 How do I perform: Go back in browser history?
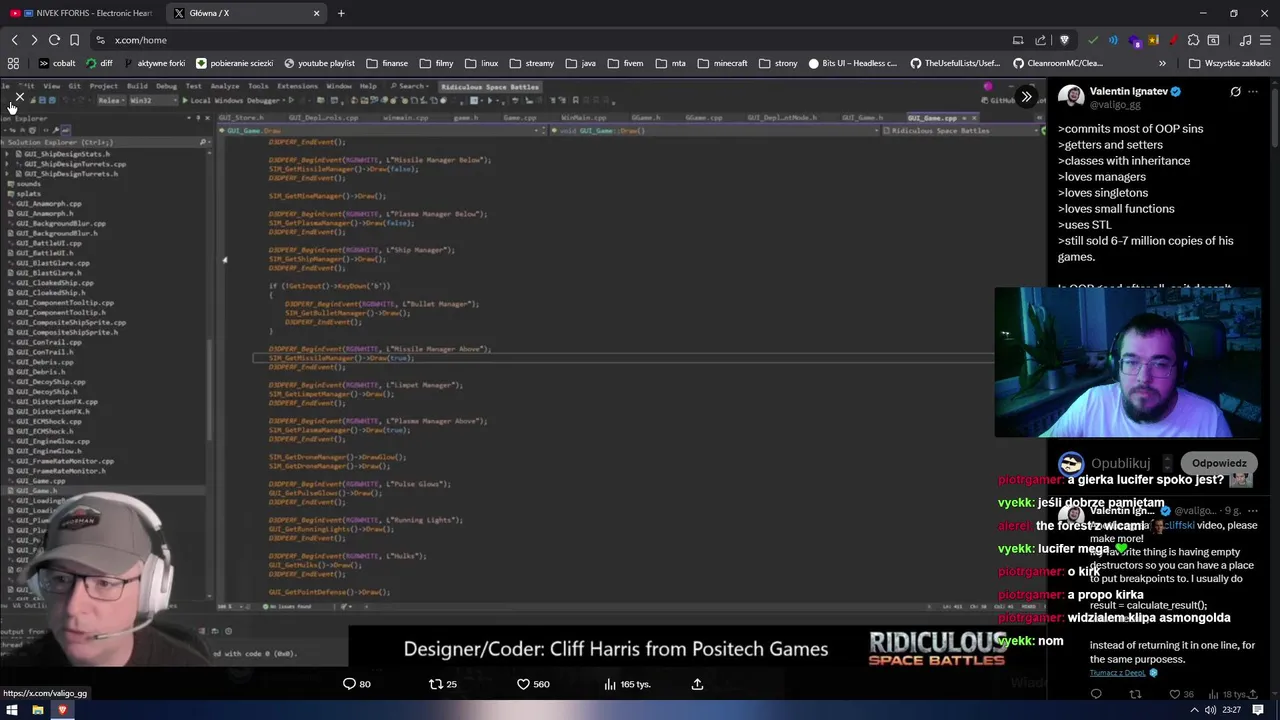pos(14,40)
